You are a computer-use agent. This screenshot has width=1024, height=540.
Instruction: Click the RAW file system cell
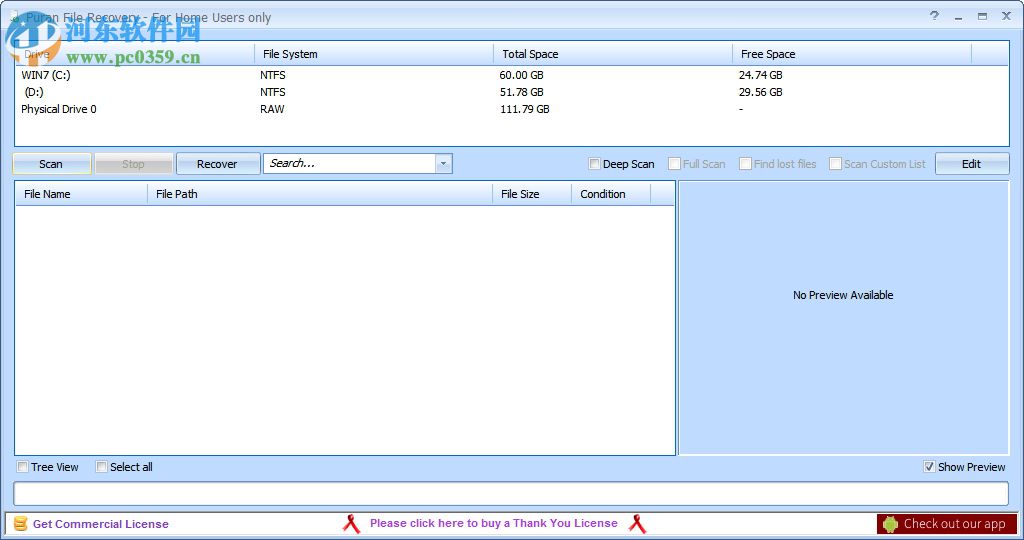pyautogui.click(x=272, y=109)
